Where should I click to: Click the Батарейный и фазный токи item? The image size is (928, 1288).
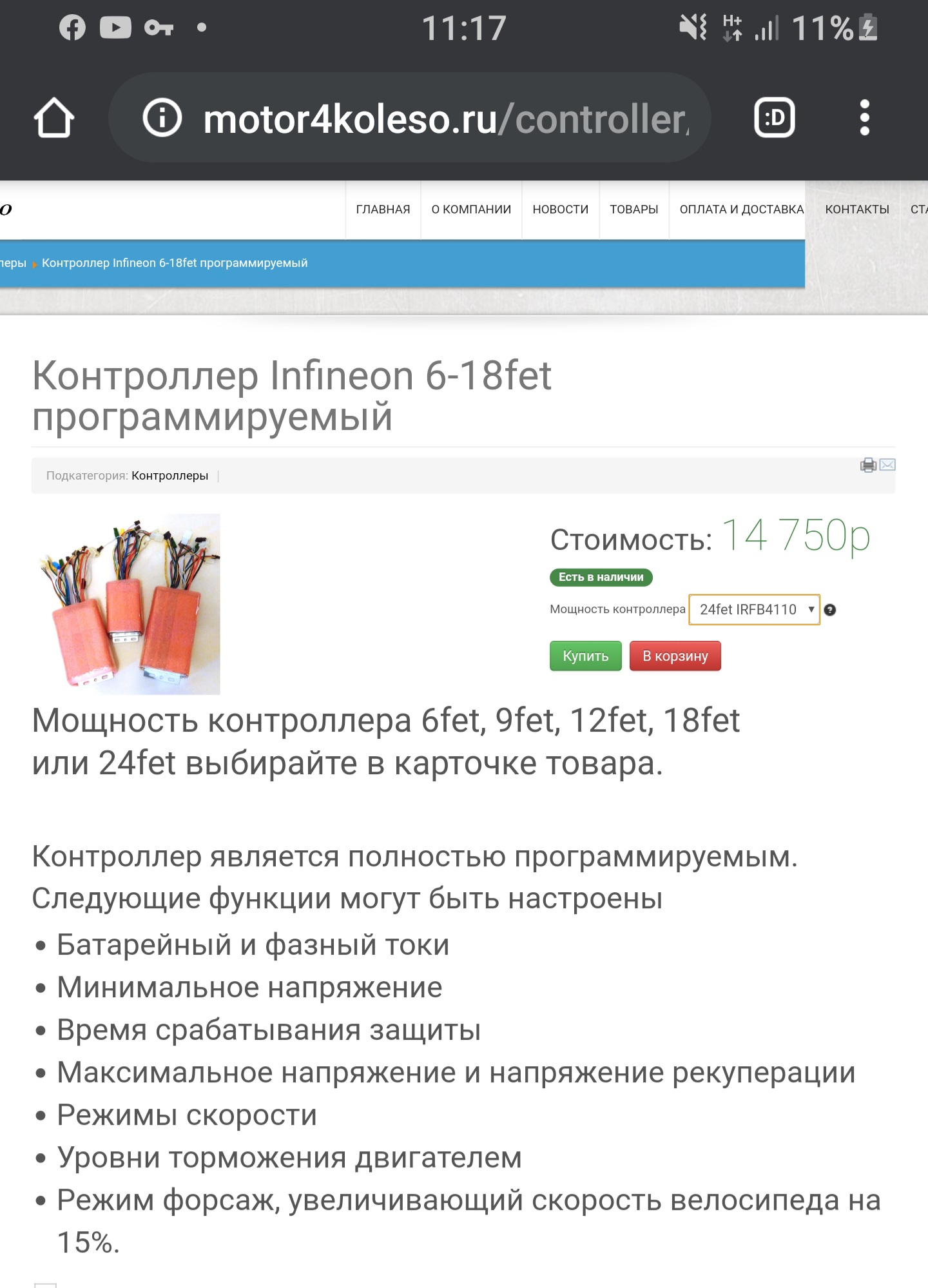click(253, 945)
